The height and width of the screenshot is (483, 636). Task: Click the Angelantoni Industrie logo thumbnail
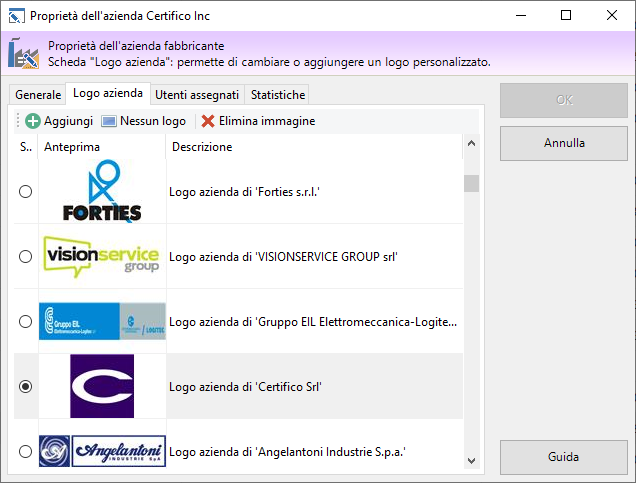(x=102, y=451)
